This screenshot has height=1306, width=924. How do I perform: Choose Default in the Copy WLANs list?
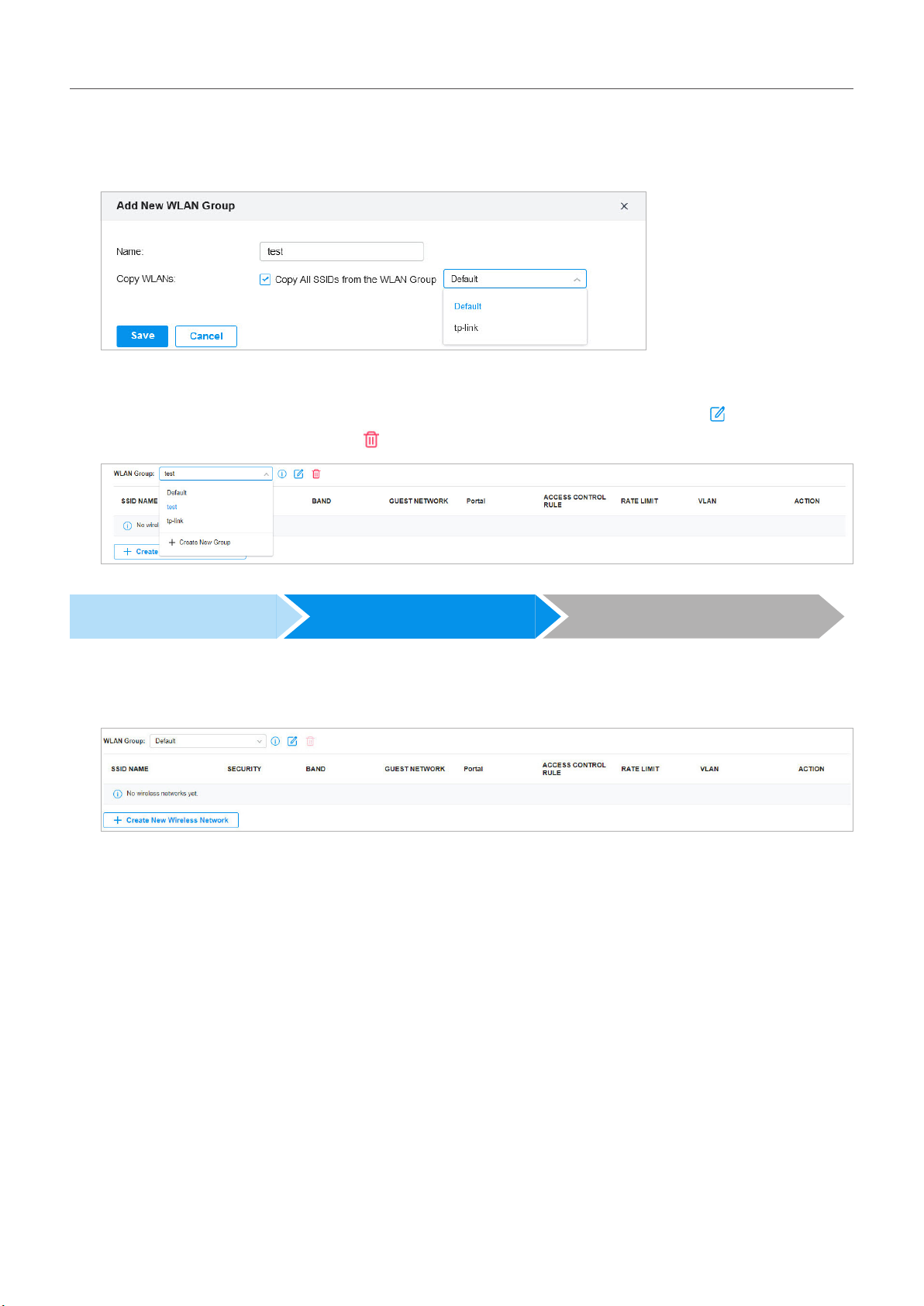468,306
